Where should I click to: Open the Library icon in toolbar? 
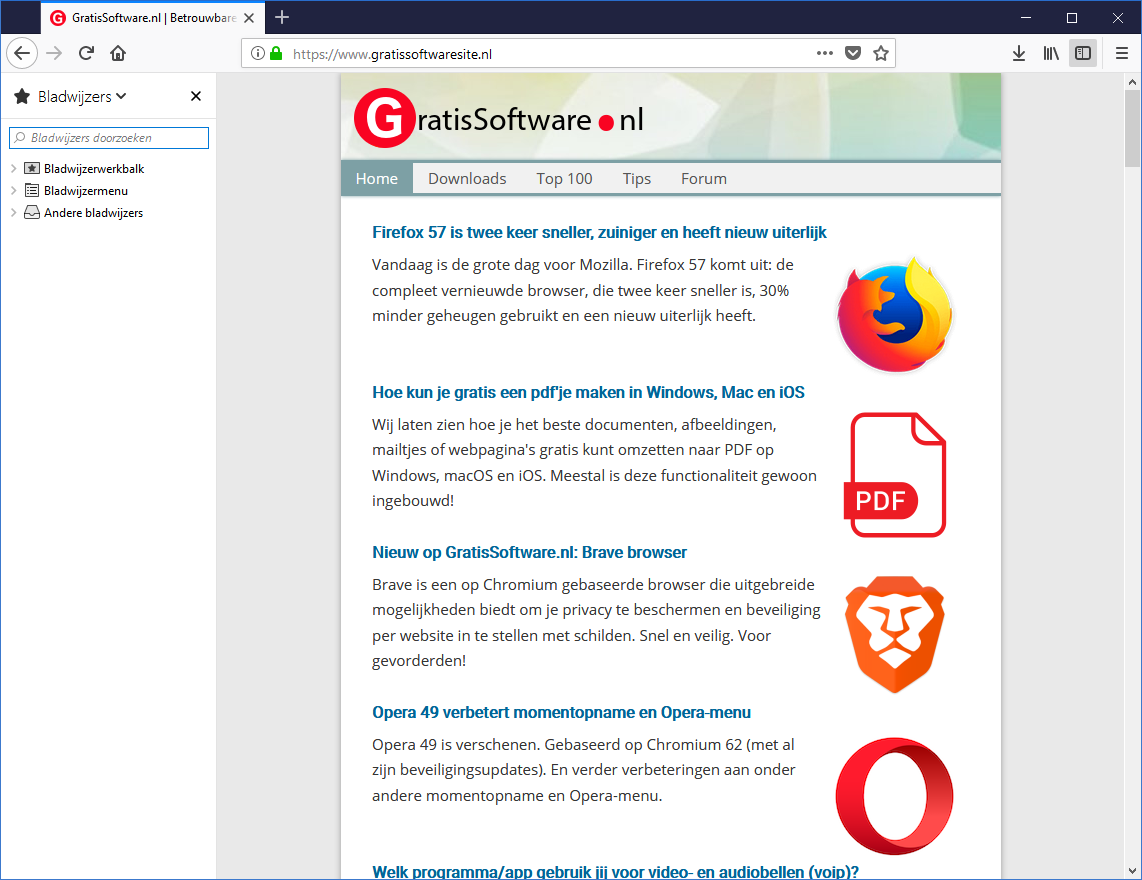1050,53
